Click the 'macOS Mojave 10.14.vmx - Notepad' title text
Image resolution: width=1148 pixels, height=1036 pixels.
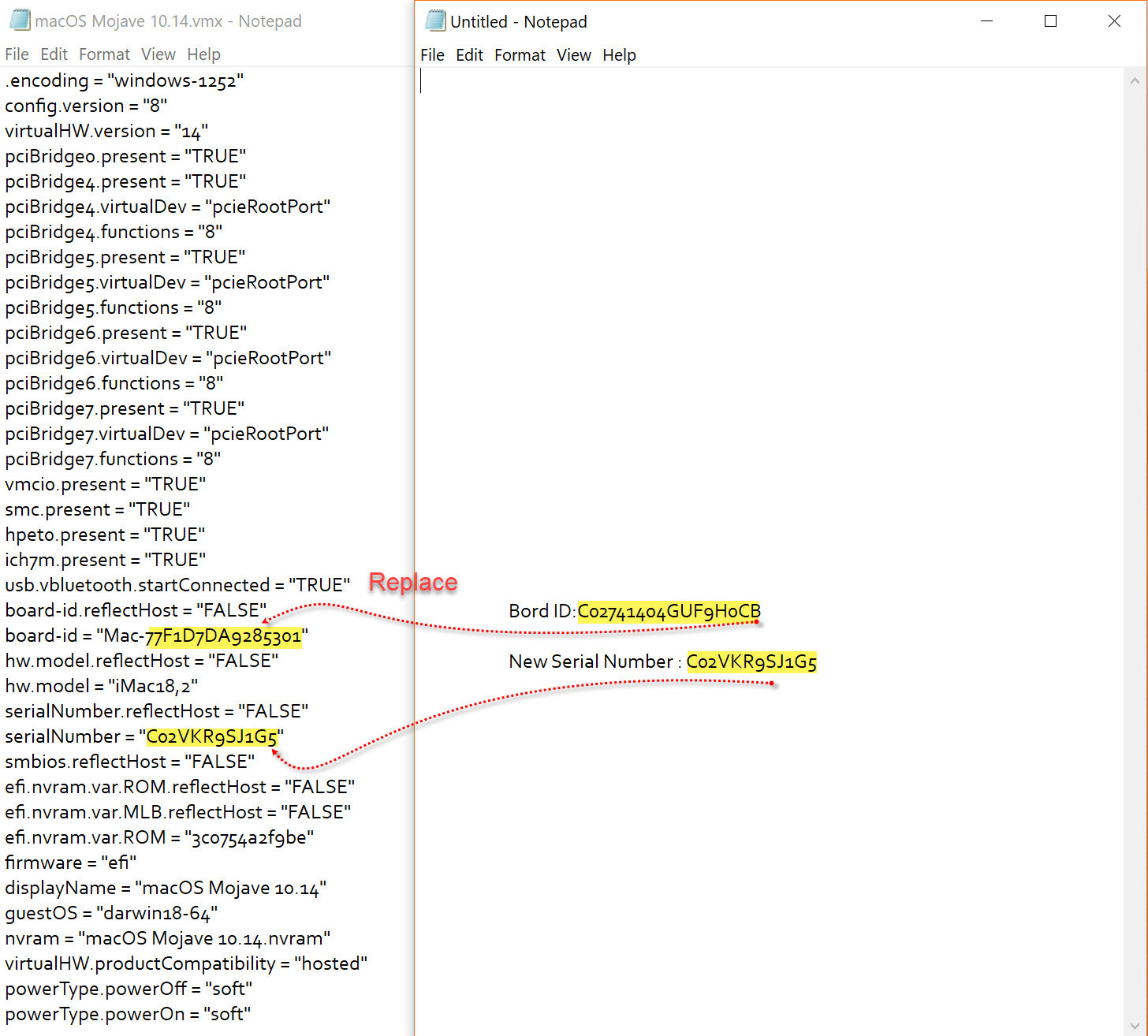pyautogui.click(x=168, y=21)
